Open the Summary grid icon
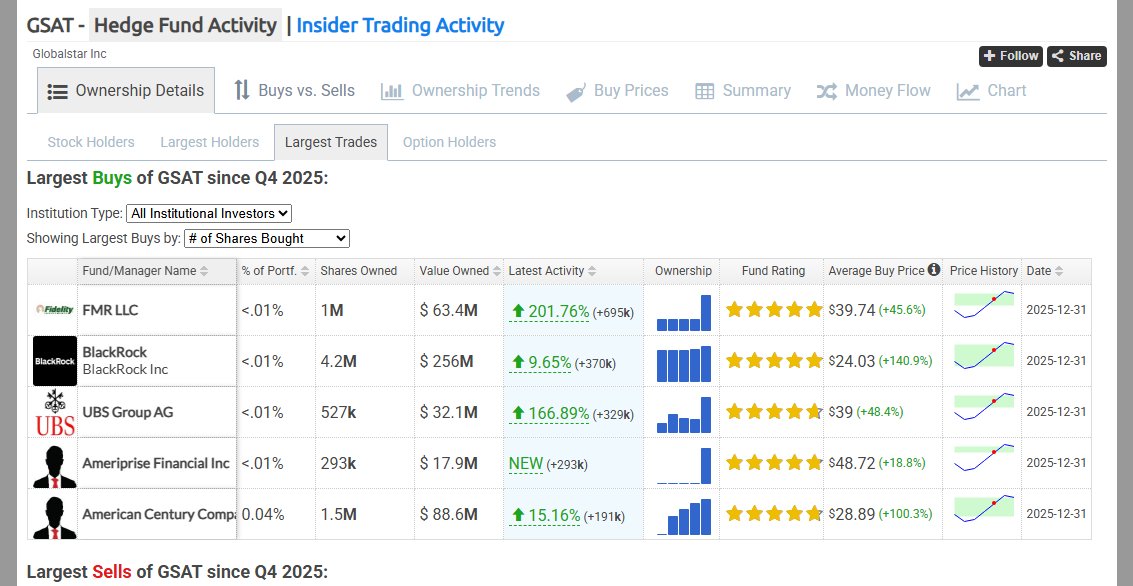This screenshot has width=1133, height=586. [x=703, y=90]
